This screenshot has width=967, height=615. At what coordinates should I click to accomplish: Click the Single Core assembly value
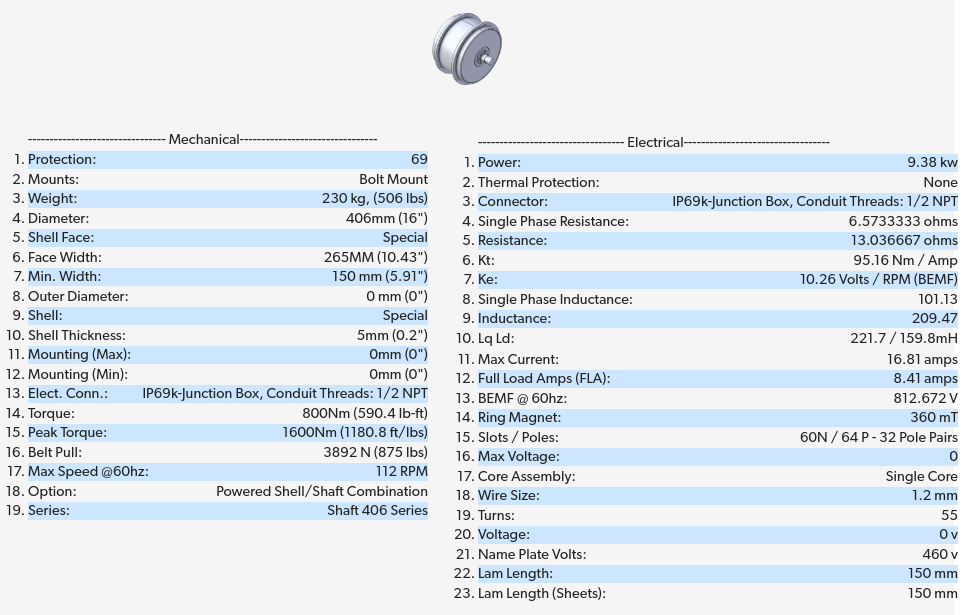(x=920, y=476)
